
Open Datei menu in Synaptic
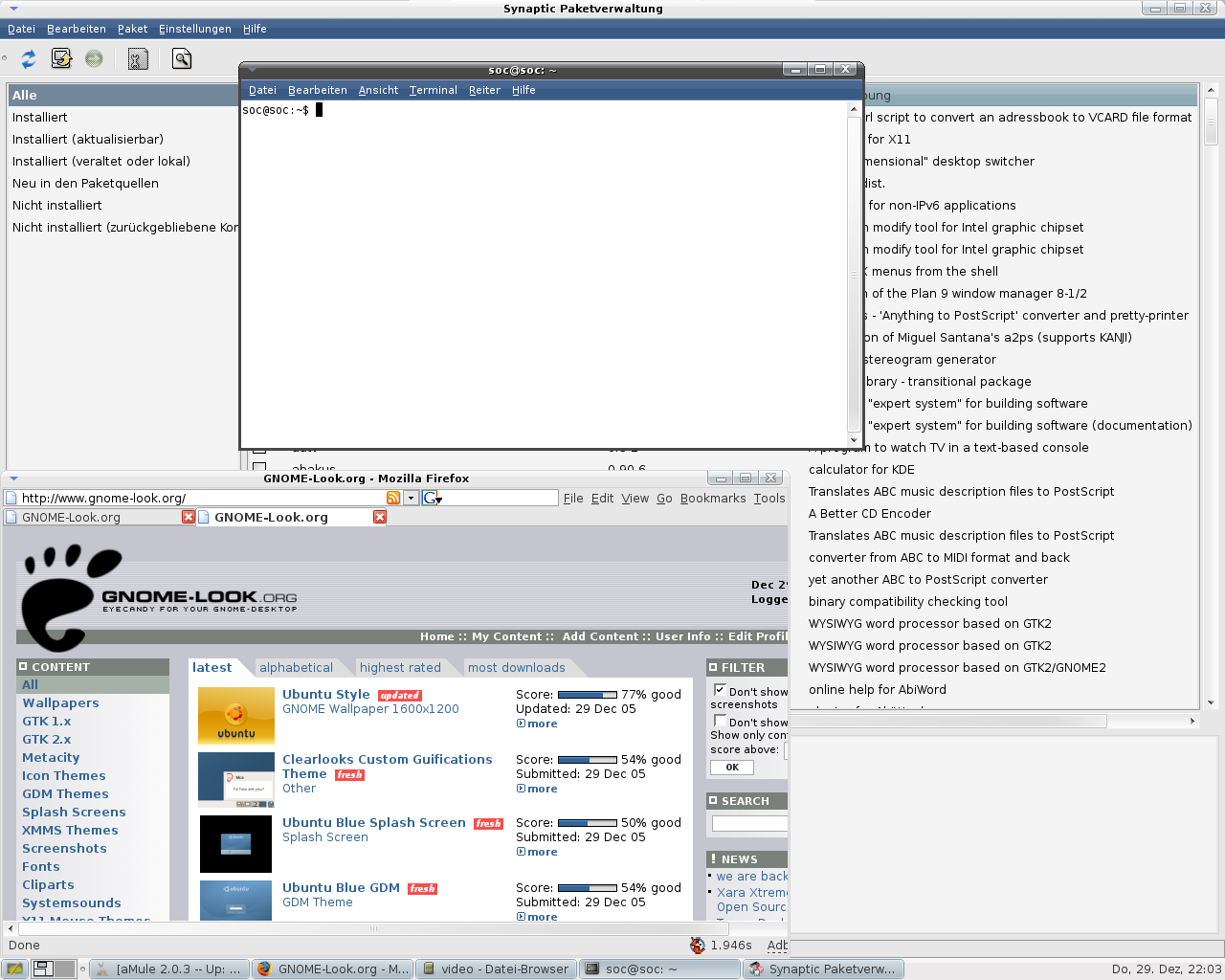(x=21, y=29)
